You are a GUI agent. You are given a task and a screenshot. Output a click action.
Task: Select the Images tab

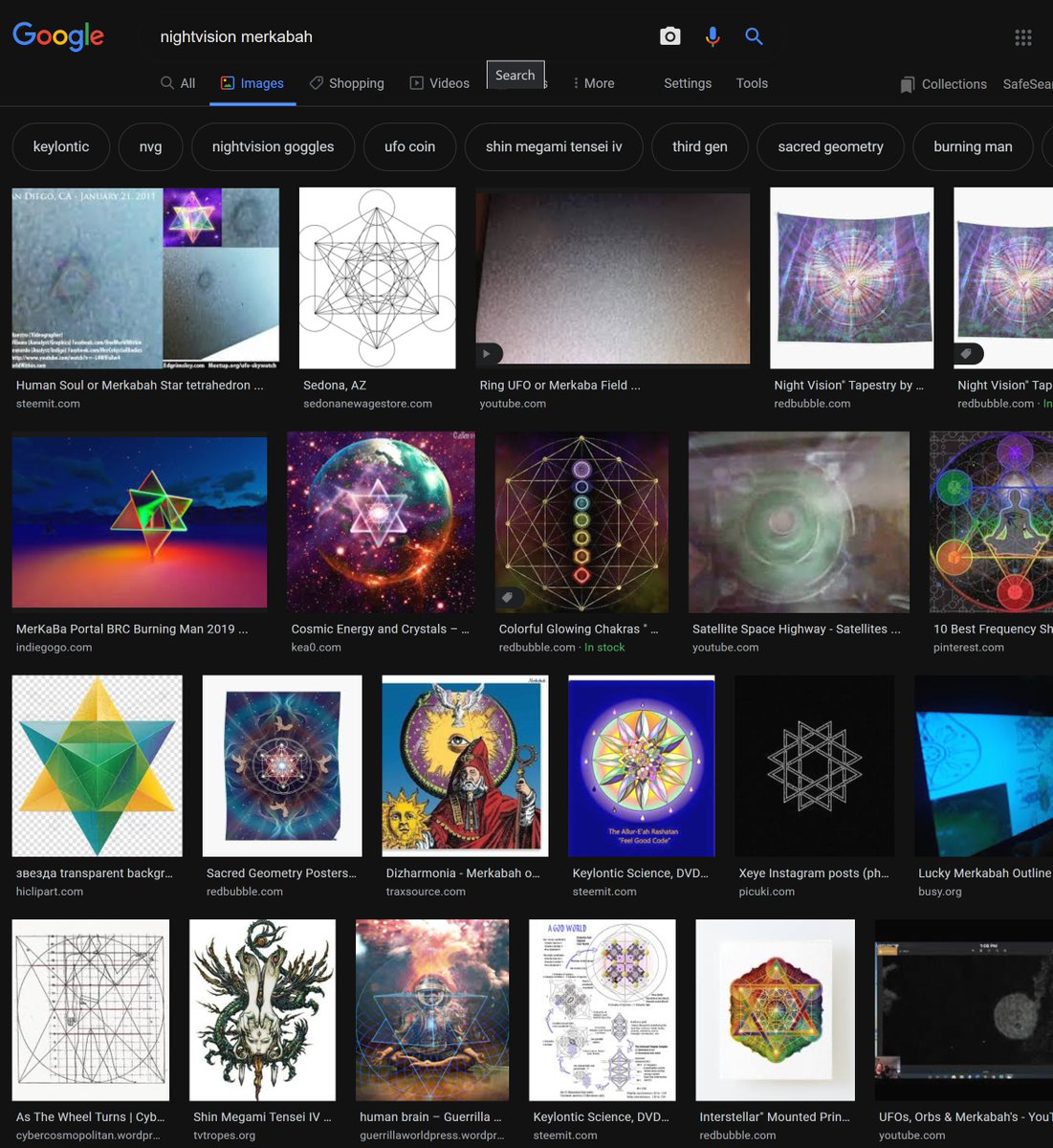pos(252,83)
